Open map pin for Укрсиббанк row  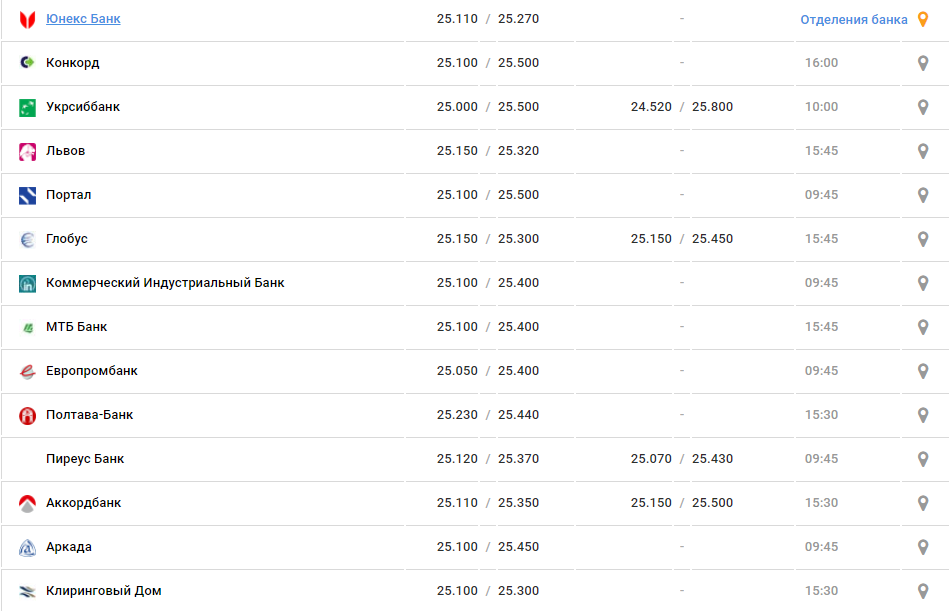point(923,107)
